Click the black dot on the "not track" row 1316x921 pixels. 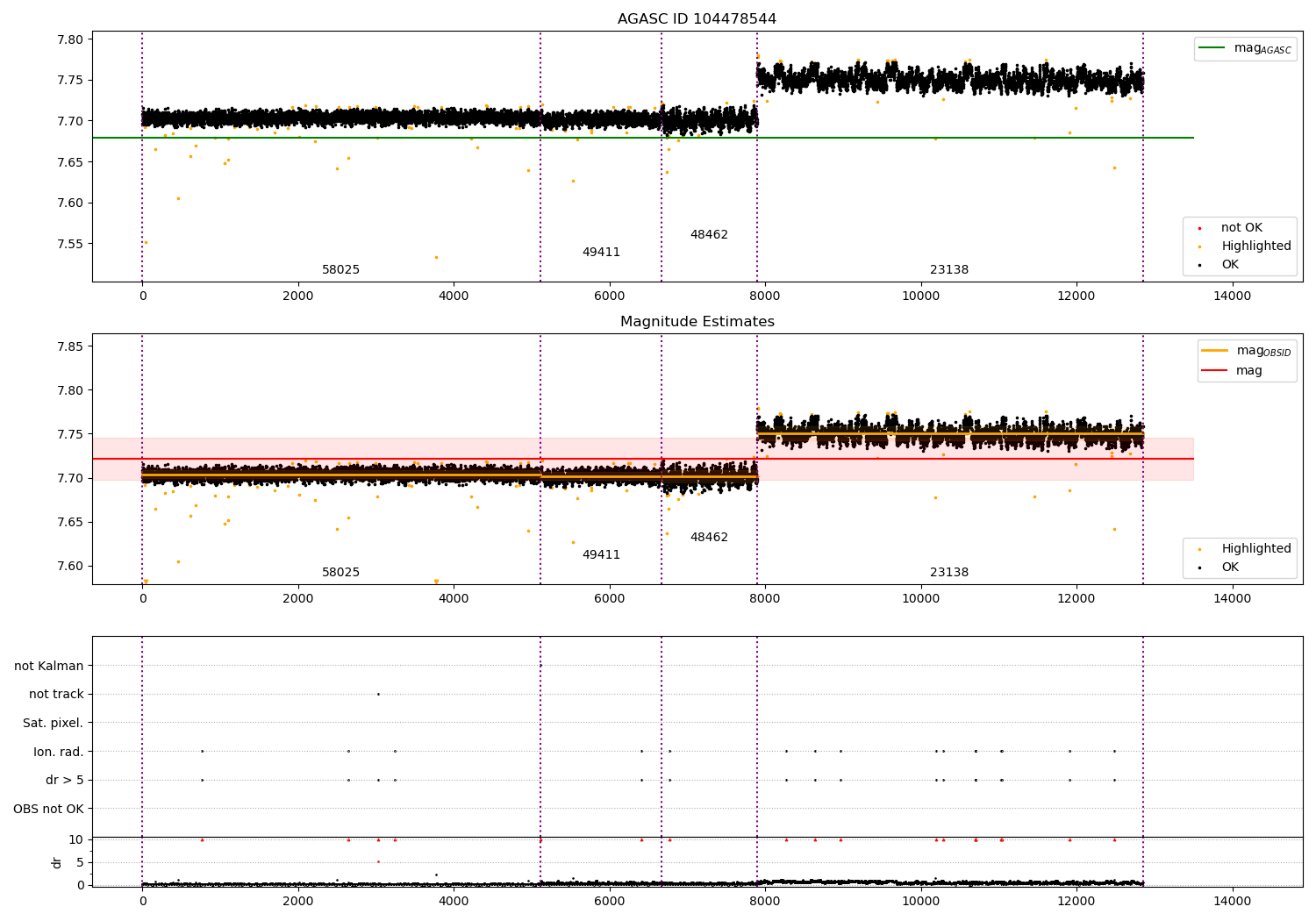point(378,695)
